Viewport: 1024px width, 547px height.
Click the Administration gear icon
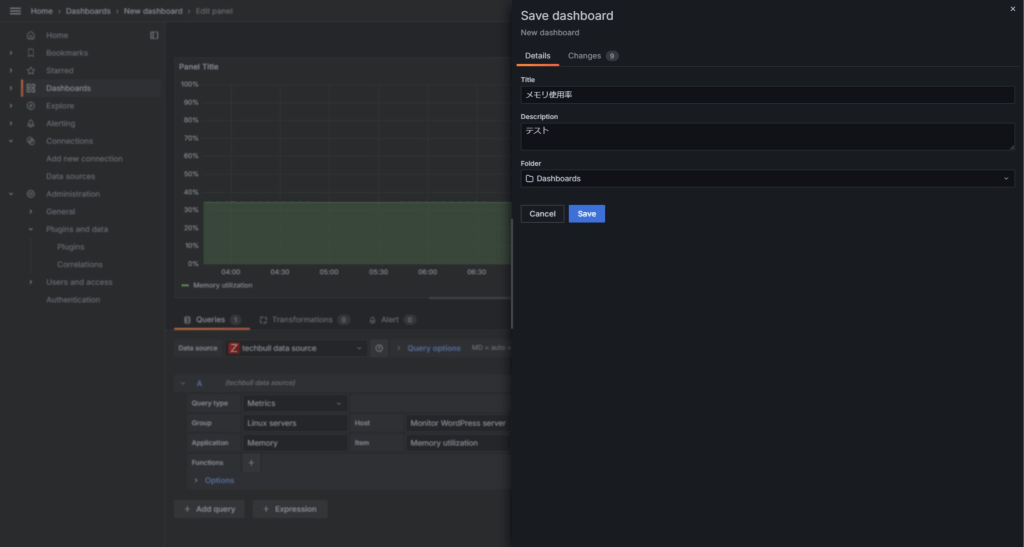[x=31, y=194]
